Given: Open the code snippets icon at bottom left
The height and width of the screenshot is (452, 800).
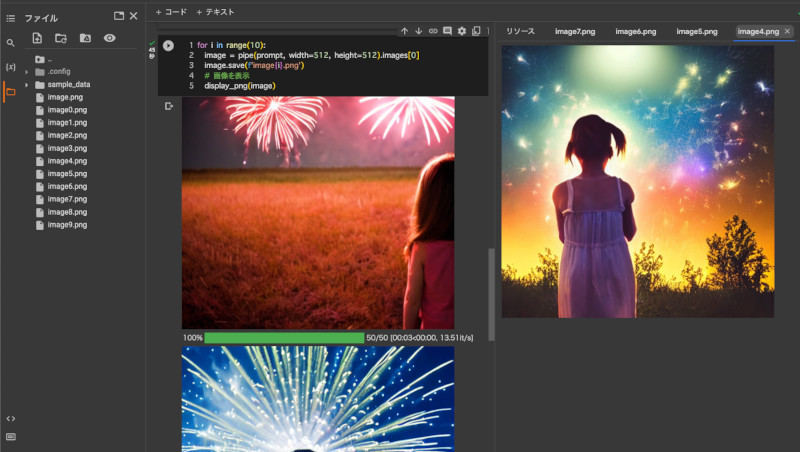Looking at the screenshot, I should (x=10, y=418).
